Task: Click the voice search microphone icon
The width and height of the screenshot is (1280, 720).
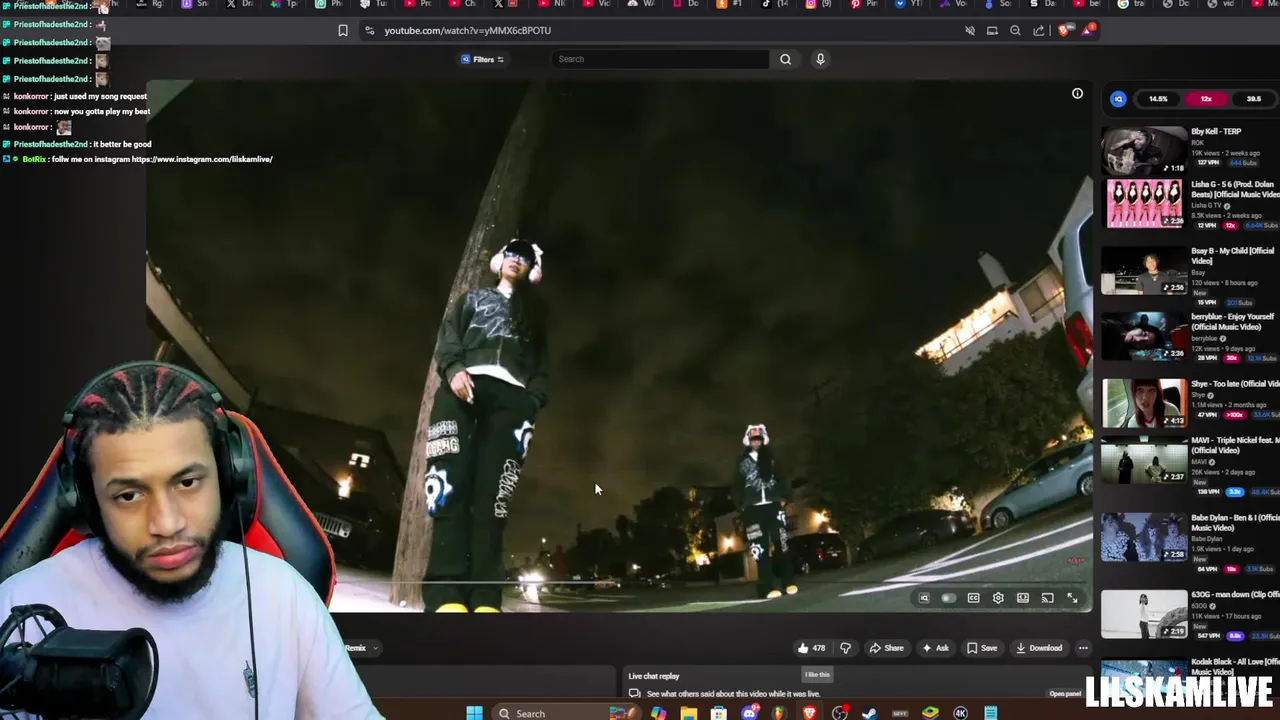Action: (x=820, y=59)
